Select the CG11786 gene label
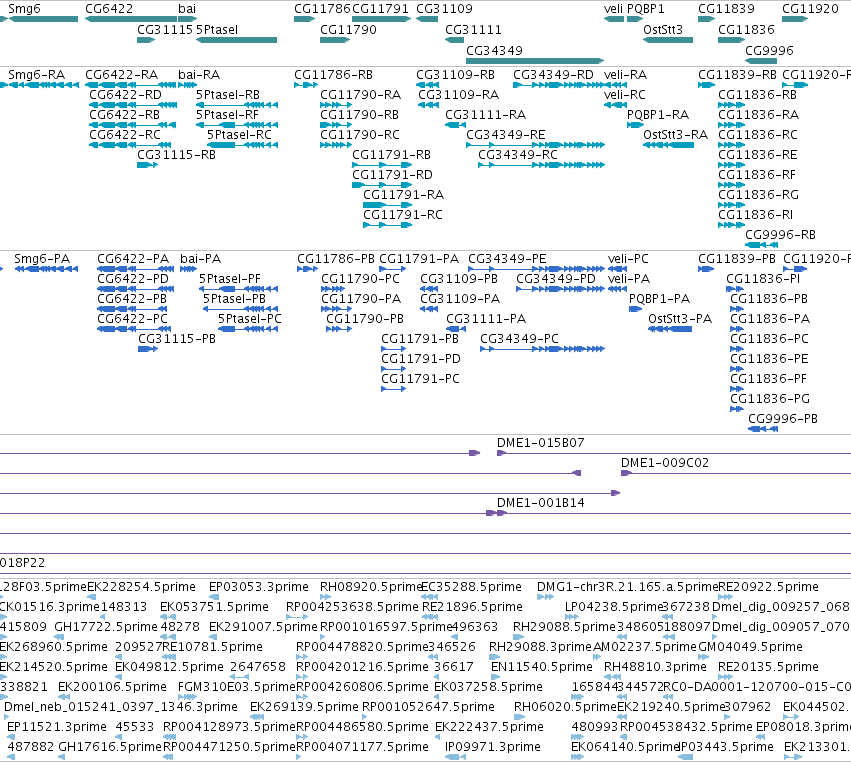Viewport: 851px width, 762px height. 322,9
